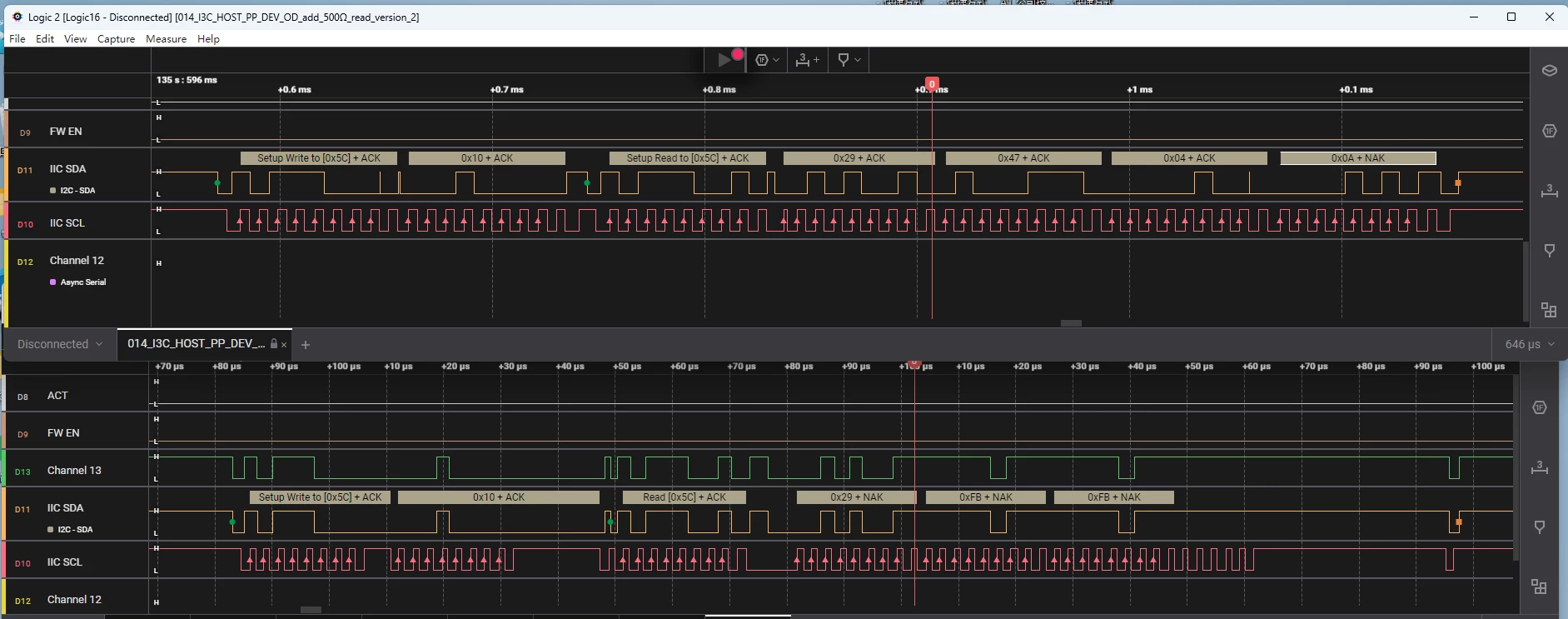Close the 014_I3C_HOST_PP_DEV session tab
Viewport: 1568px width, 619px height.
[284, 345]
